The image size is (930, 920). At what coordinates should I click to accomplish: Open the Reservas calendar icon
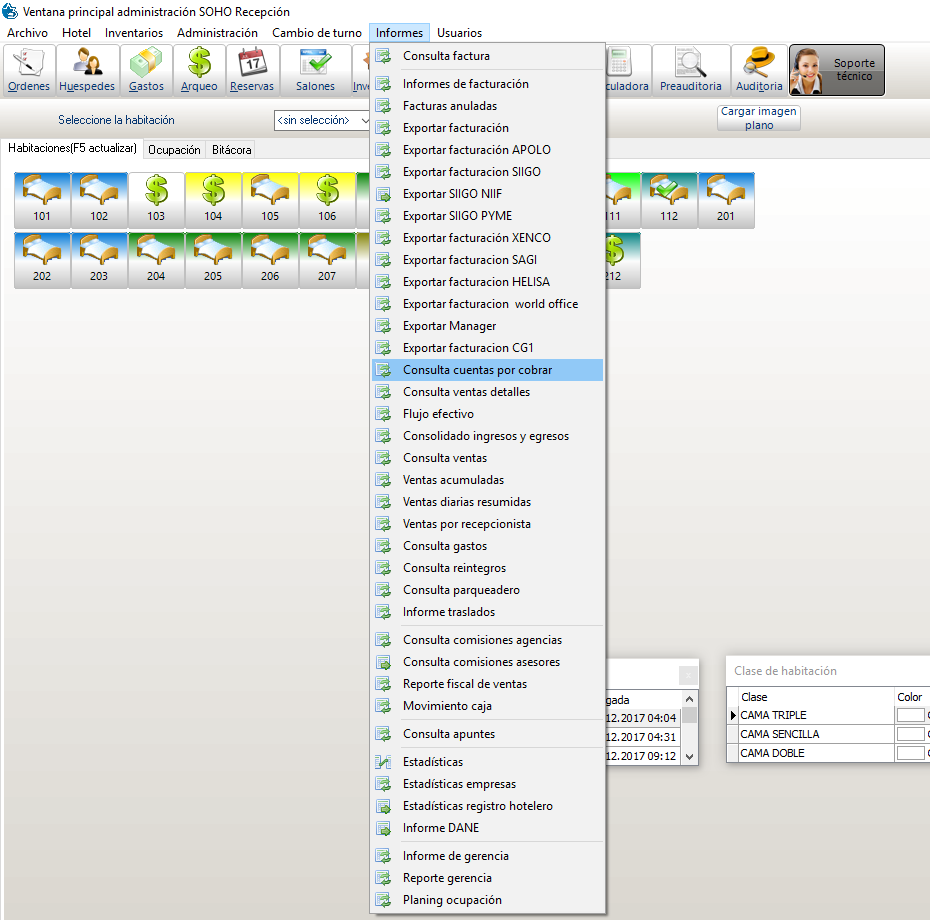(252, 70)
